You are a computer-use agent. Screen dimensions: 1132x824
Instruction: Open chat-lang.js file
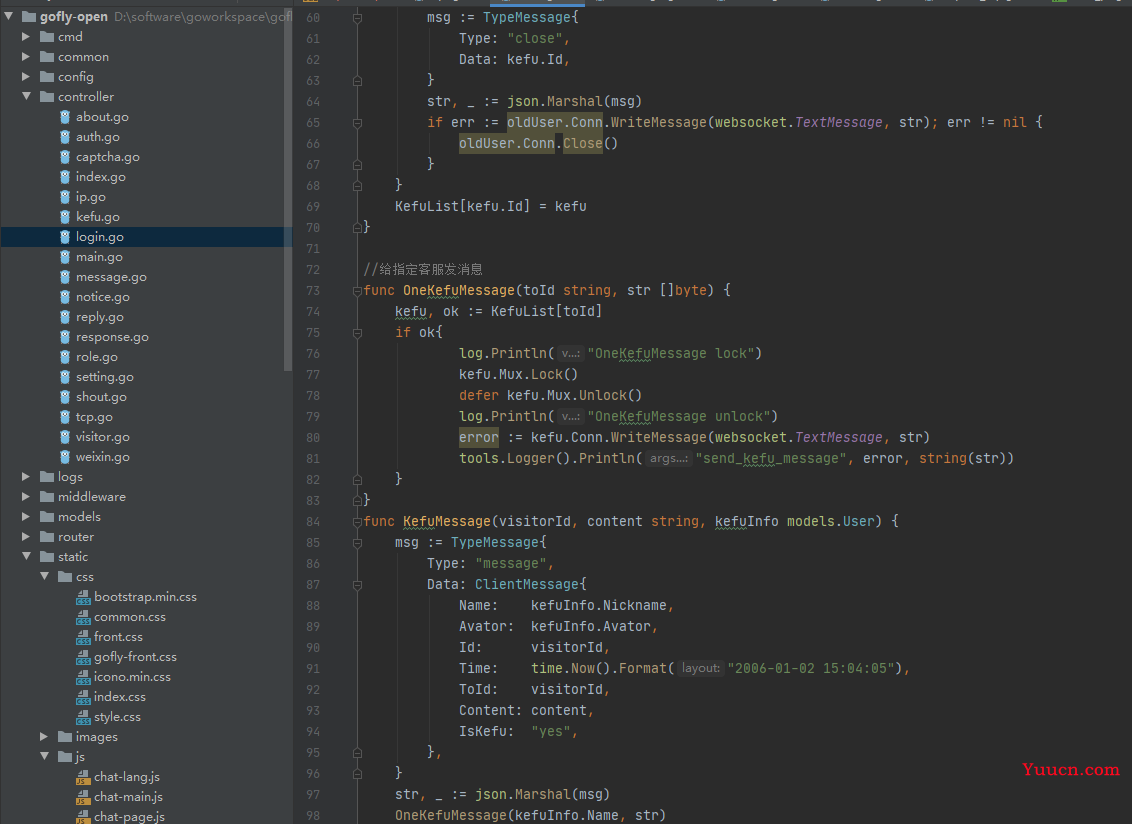(x=126, y=776)
